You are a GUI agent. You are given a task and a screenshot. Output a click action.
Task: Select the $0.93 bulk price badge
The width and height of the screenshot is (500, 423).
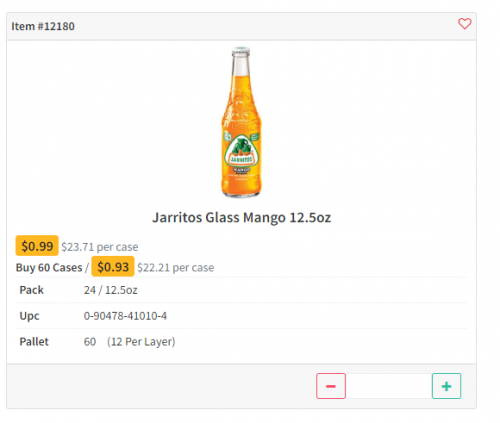click(x=113, y=267)
